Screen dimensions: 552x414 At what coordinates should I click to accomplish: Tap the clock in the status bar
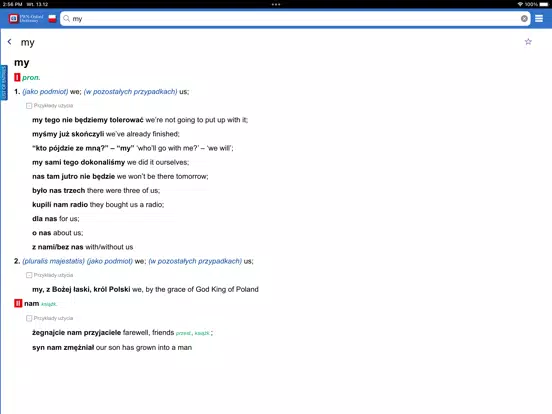[x=12, y=4]
